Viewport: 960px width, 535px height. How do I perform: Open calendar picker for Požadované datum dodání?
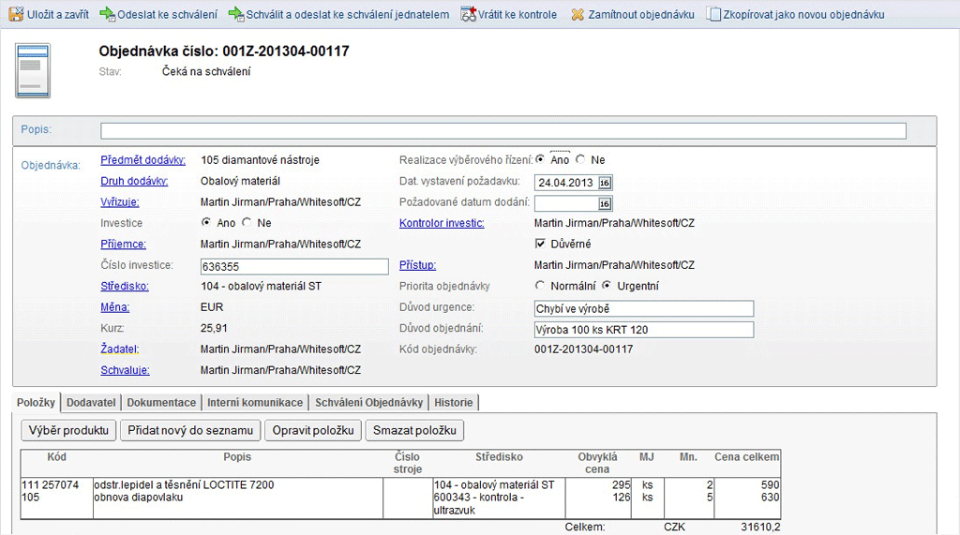pos(604,203)
